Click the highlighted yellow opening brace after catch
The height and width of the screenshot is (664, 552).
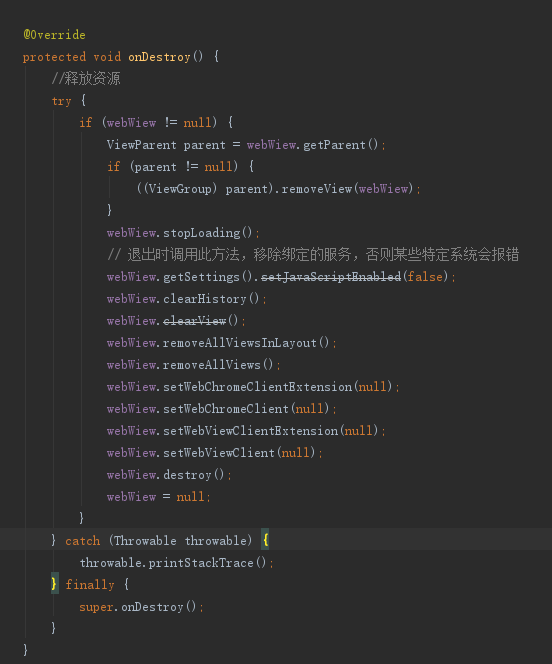[265, 540]
